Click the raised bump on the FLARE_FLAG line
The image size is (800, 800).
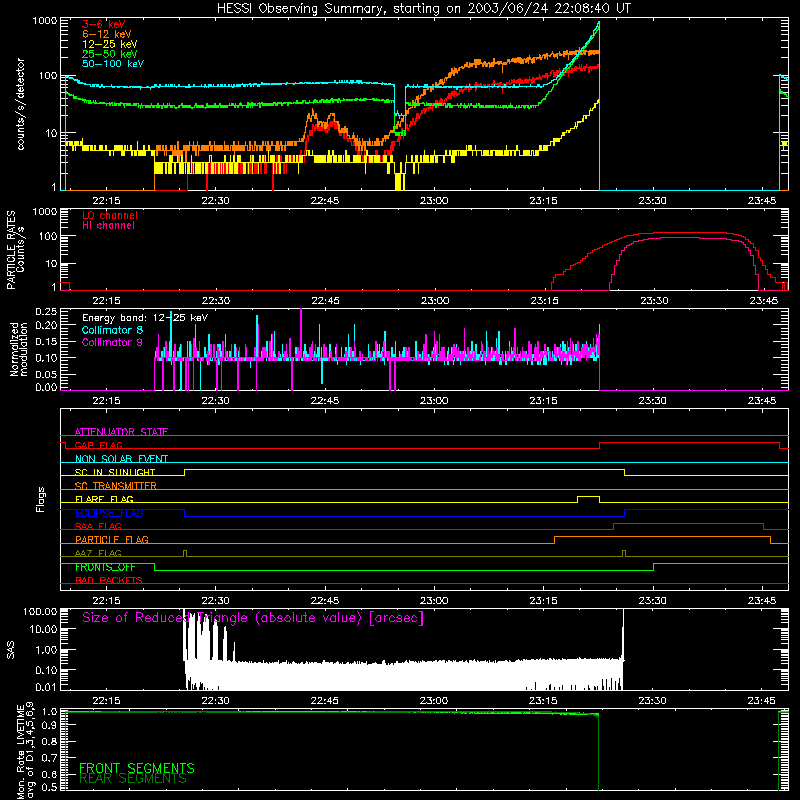[588, 496]
